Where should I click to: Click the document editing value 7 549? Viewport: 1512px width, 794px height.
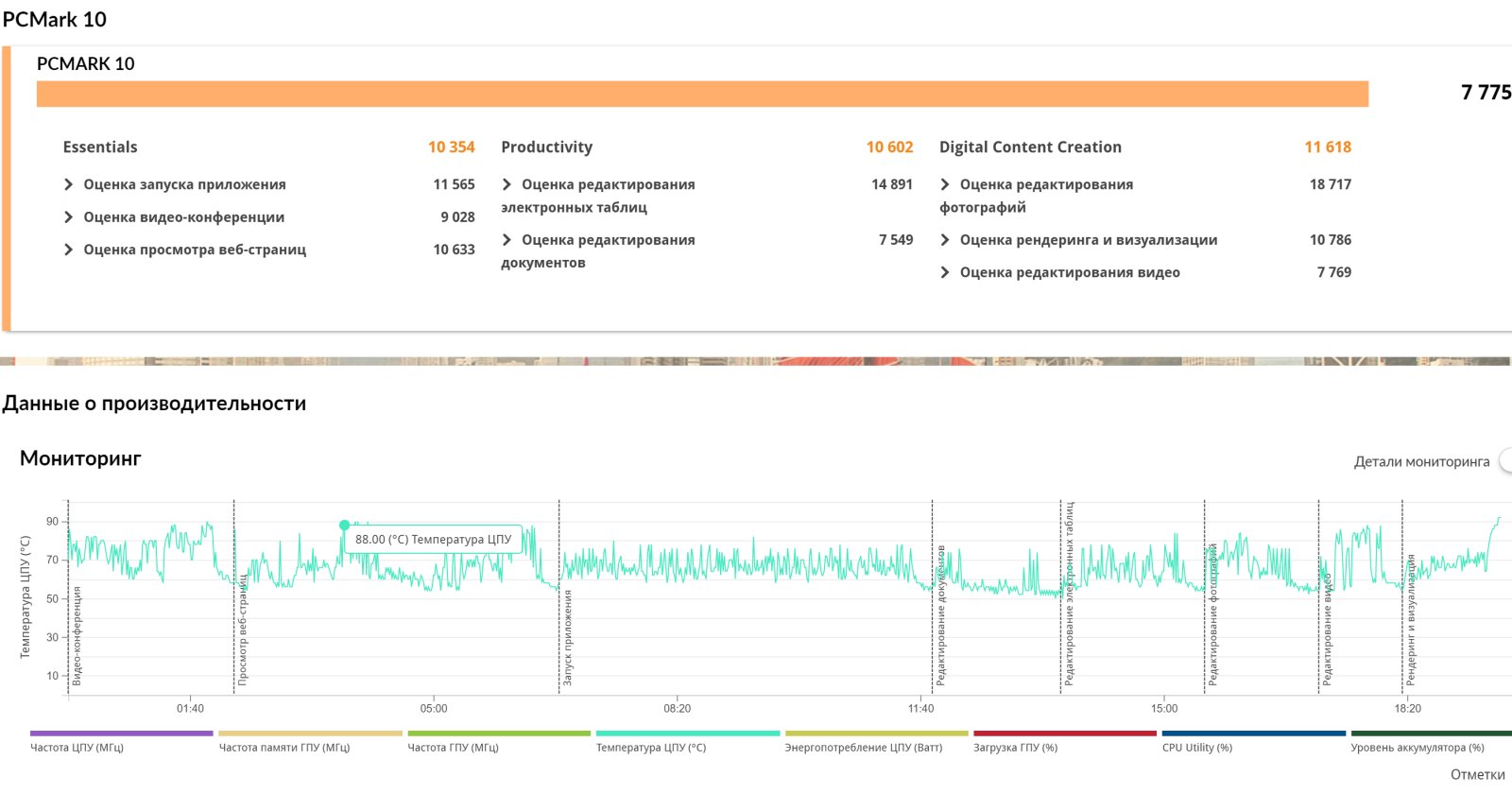[x=896, y=240]
